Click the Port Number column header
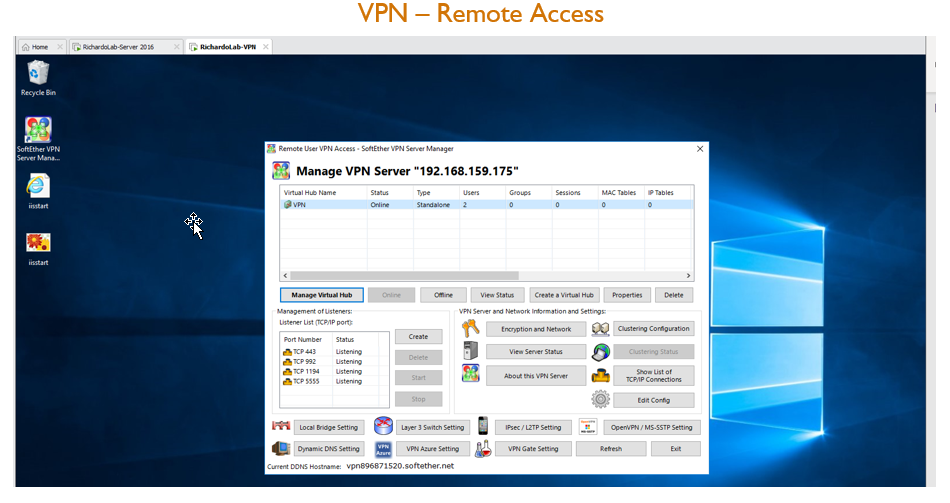Screen dimensions: 950x503 click(306, 339)
